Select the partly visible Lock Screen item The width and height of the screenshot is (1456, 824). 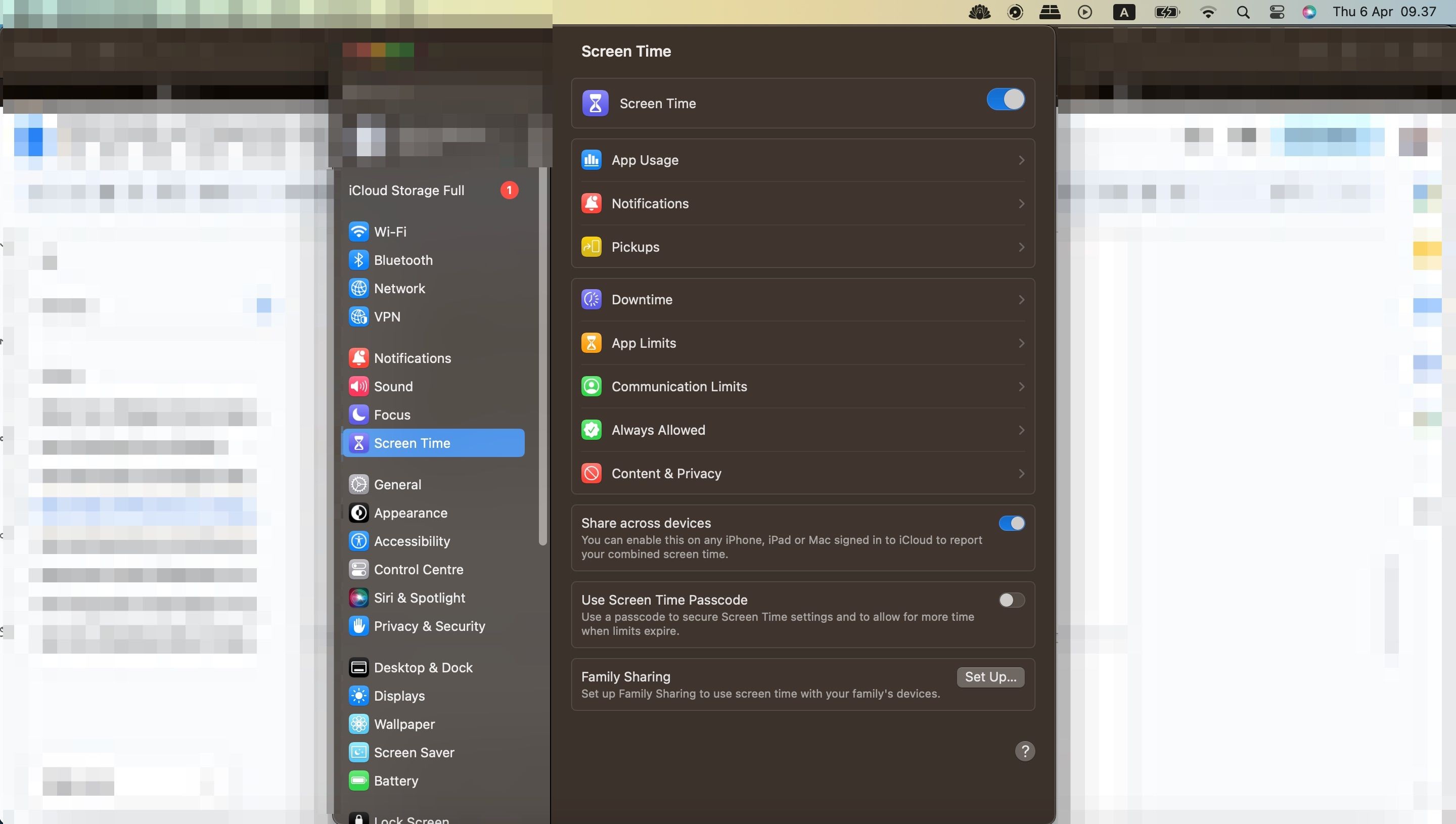click(x=433, y=818)
